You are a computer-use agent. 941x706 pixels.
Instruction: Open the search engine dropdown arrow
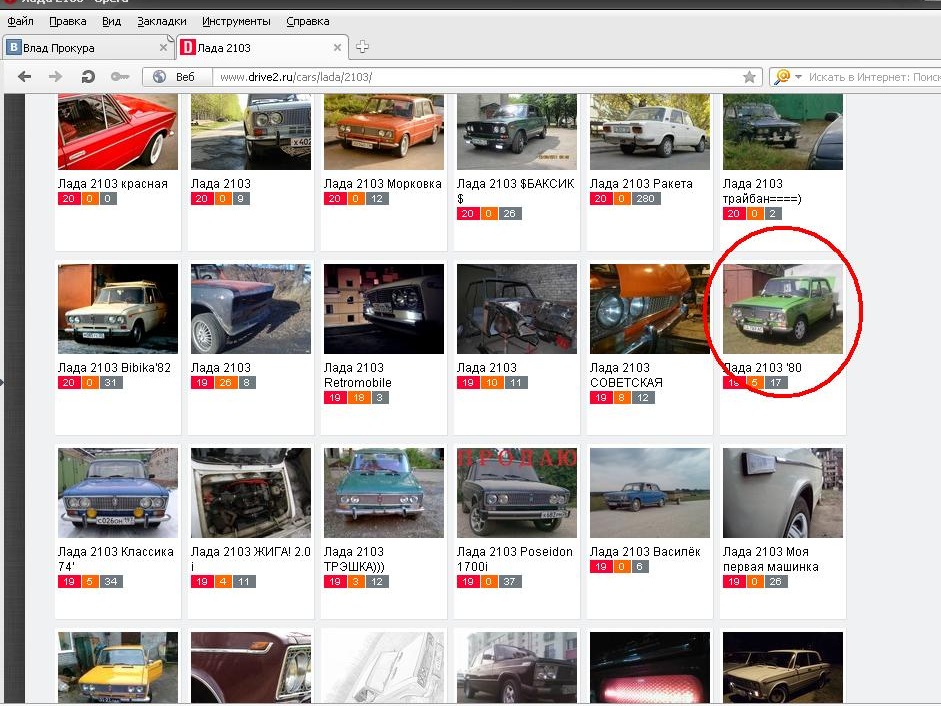pos(798,77)
